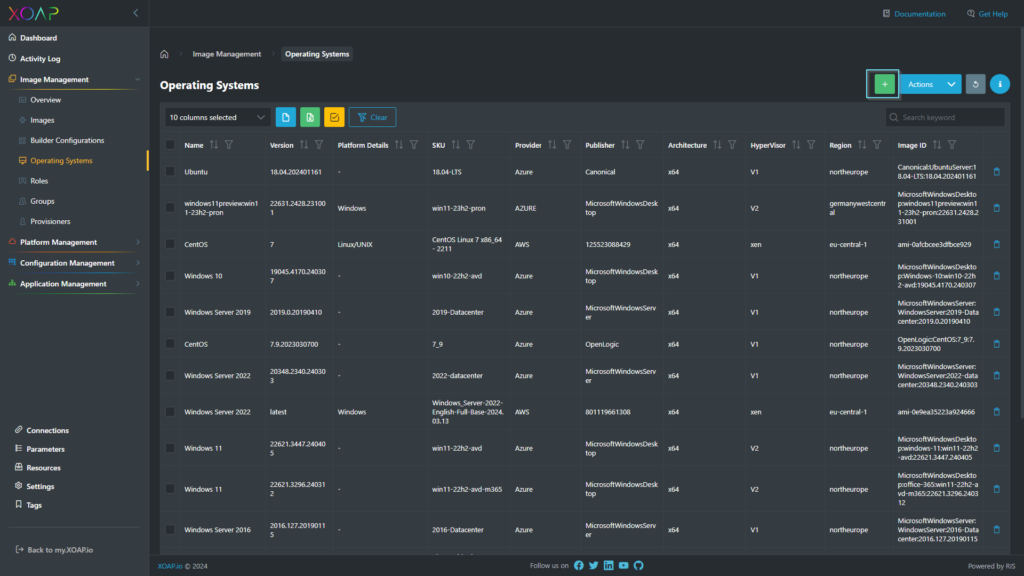This screenshot has height=576, width=1024.
Task: Click the green export spreadsheet icon
Action: [310, 118]
